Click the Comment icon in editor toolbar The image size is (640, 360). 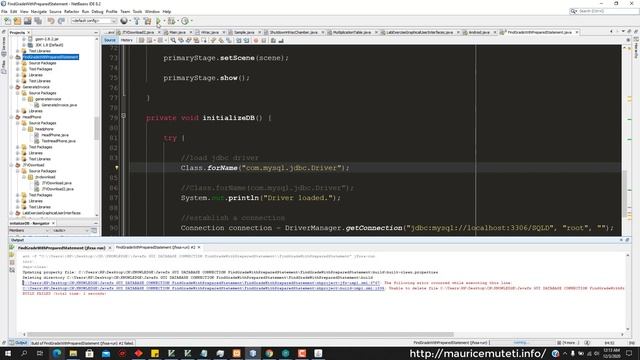(273, 40)
